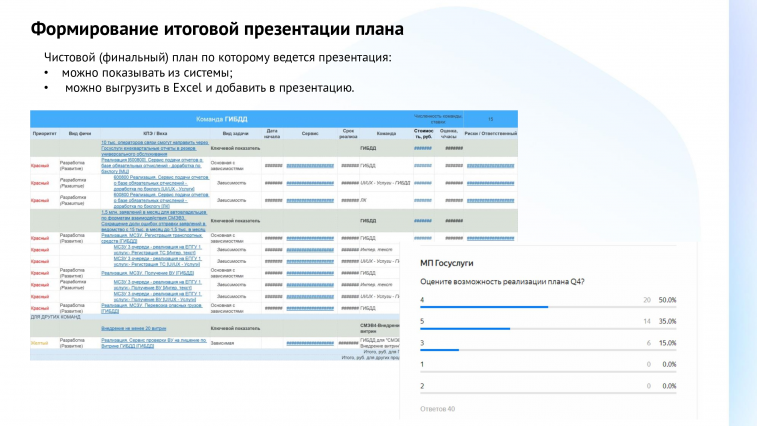Select the 'Вид фичи' column header
Viewport: 757px width, 426px height.
coord(80,134)
